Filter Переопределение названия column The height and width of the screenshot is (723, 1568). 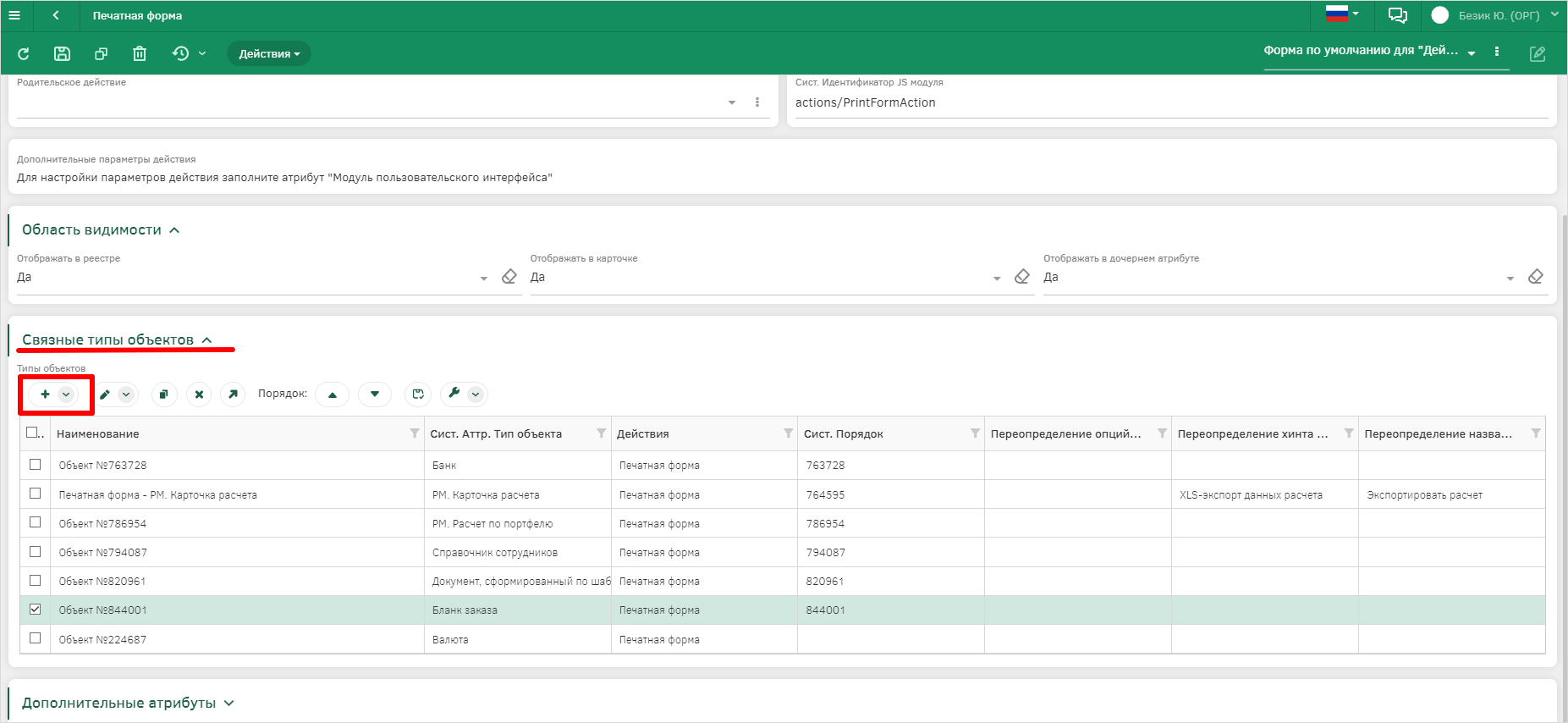[x=1536, y=433]
